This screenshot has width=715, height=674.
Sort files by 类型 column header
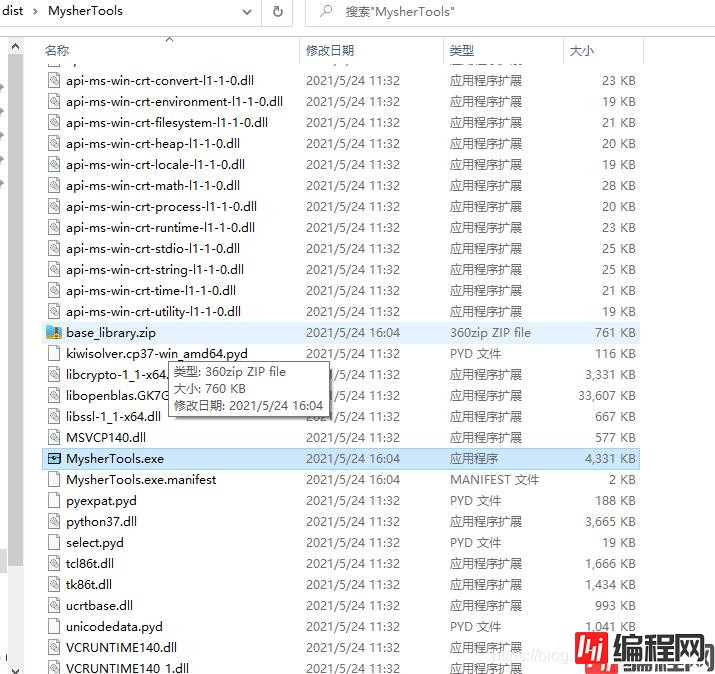tap(462, 50)
